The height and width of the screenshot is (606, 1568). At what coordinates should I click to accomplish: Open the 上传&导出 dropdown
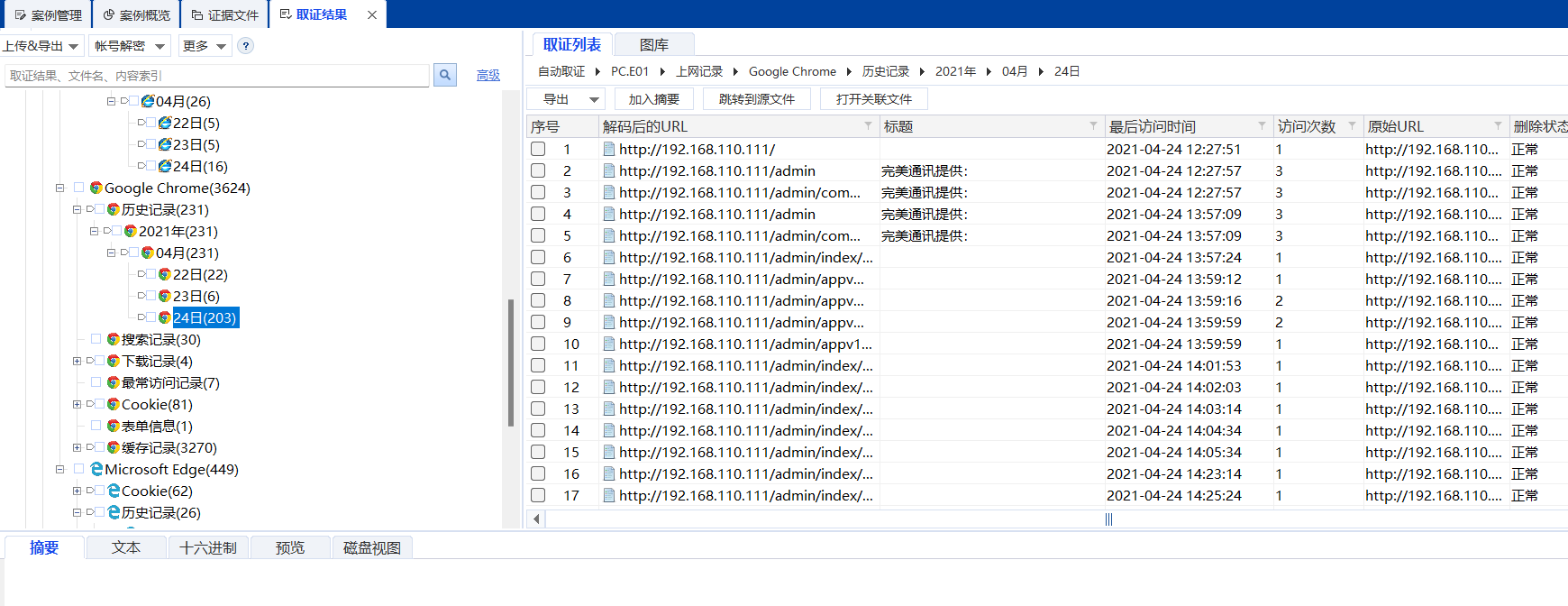tap(41, 46)
